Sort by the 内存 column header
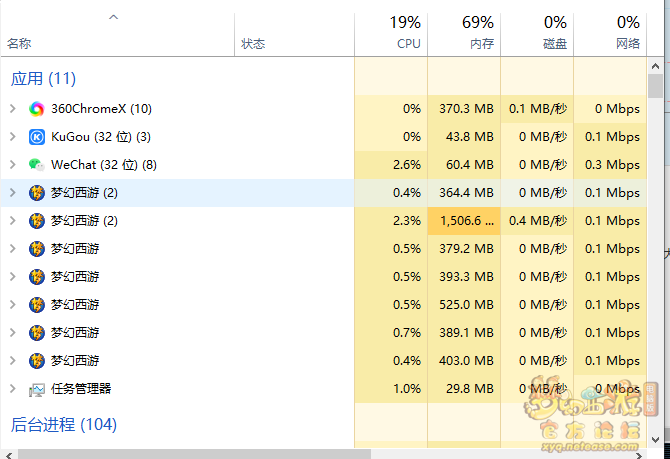This screenshot has width=670, height=459. tap(482, 44)
